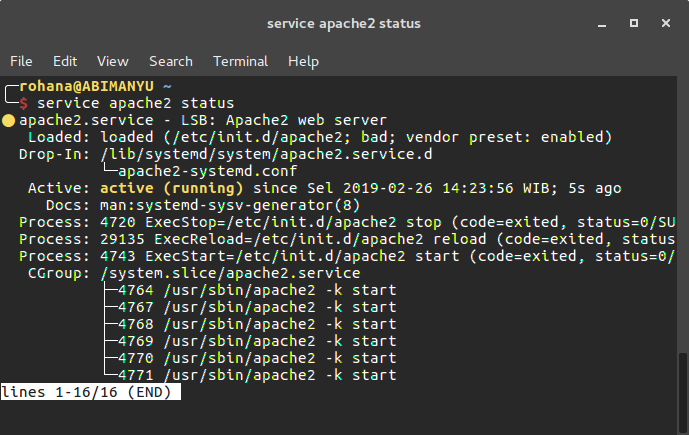689x435 pixels.
Task: Click the yellow status dot before apache2.service
Action: pos(8,120)
